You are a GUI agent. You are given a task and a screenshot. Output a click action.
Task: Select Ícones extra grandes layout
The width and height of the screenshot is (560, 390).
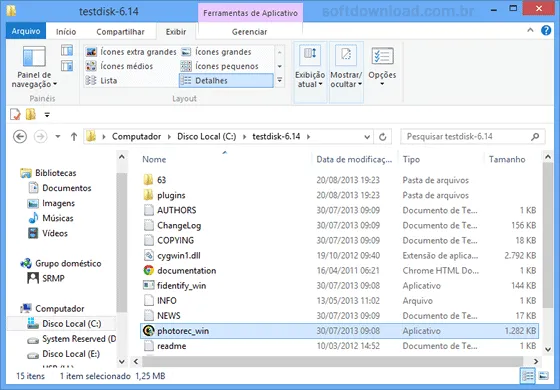coord(131,52)
